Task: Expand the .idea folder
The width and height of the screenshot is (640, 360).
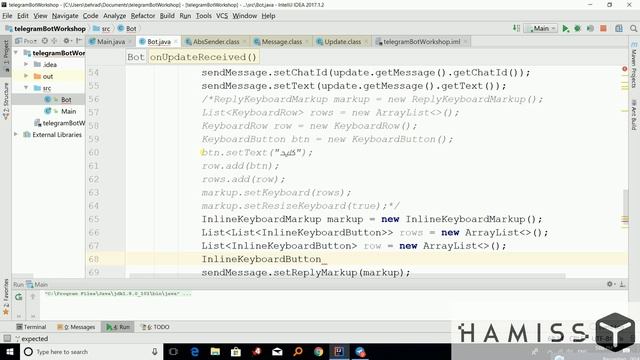Action: pyautogui.click(x=26, y=64)
